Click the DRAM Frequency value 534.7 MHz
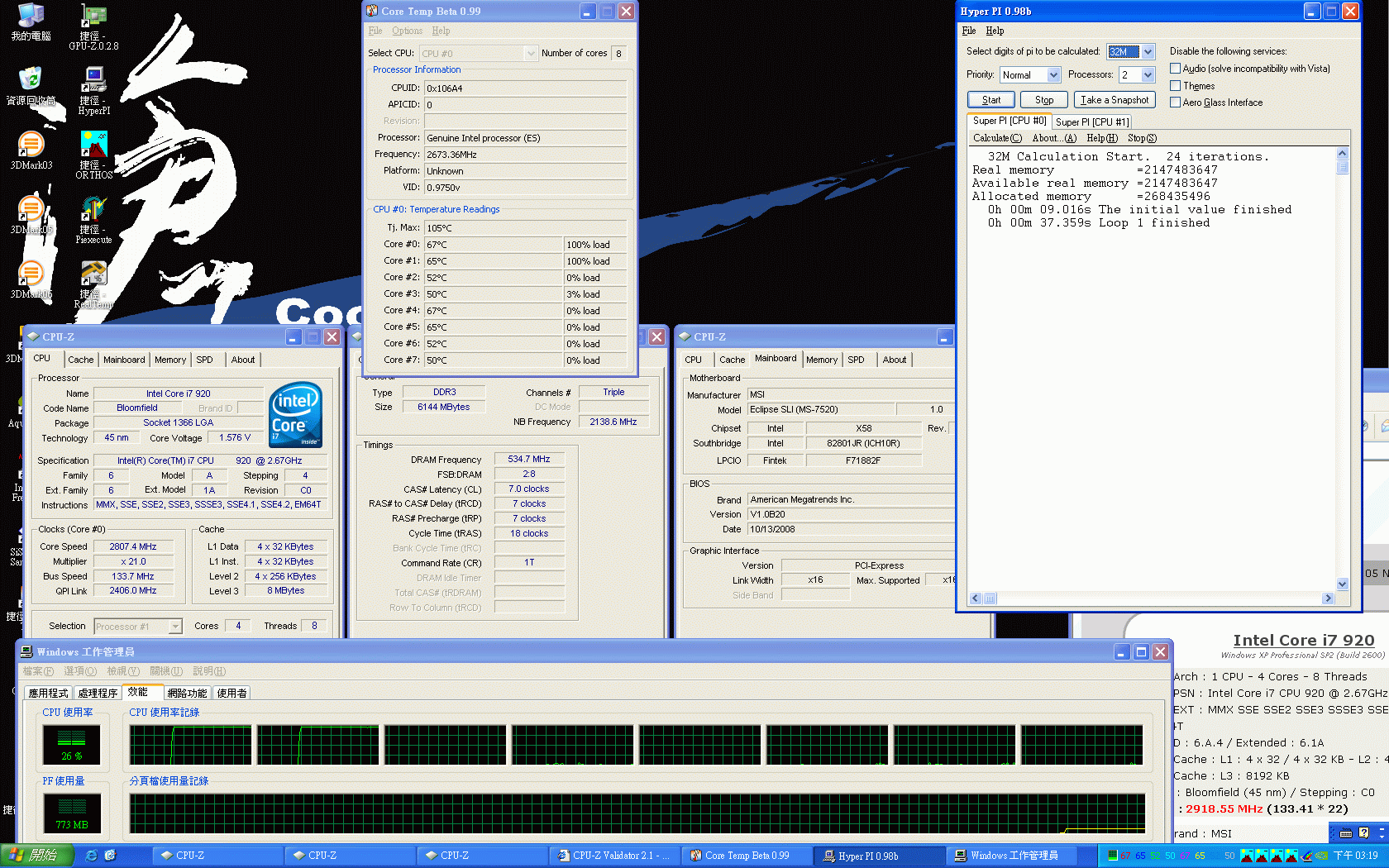 [529, 459]
